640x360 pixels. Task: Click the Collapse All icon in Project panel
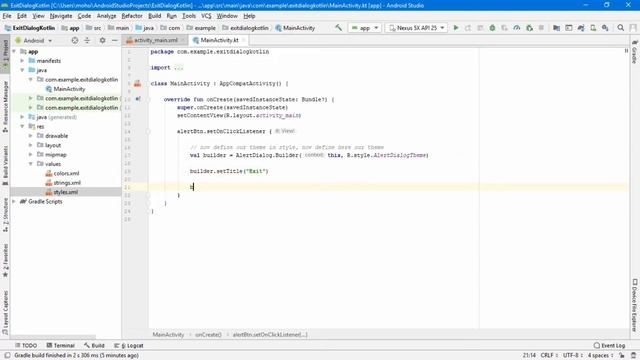point(87,40)
